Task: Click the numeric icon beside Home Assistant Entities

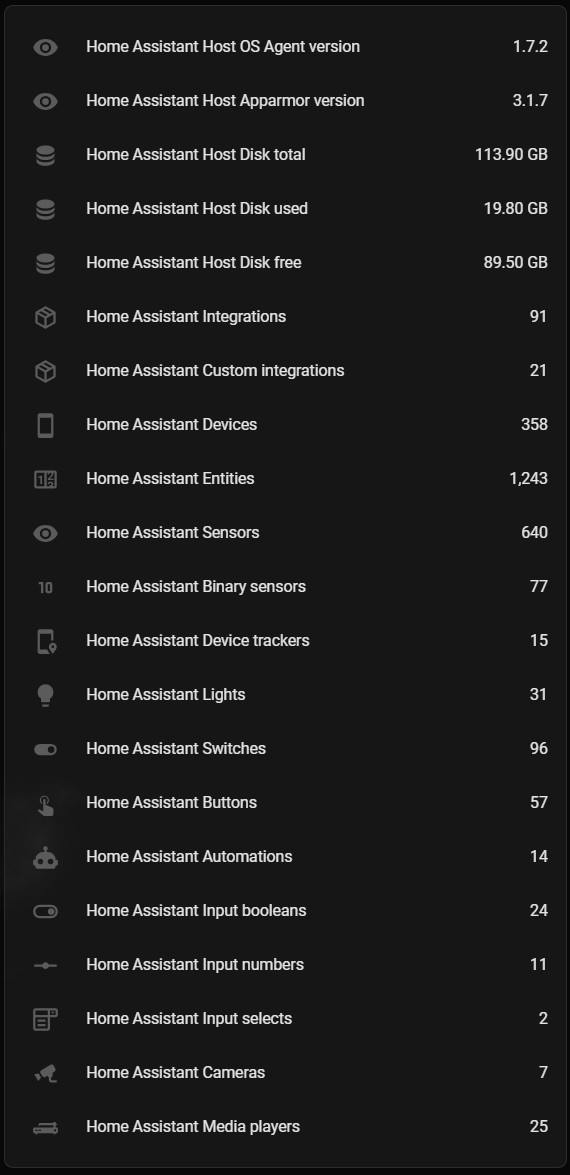Action: click(x=45, y=478)
